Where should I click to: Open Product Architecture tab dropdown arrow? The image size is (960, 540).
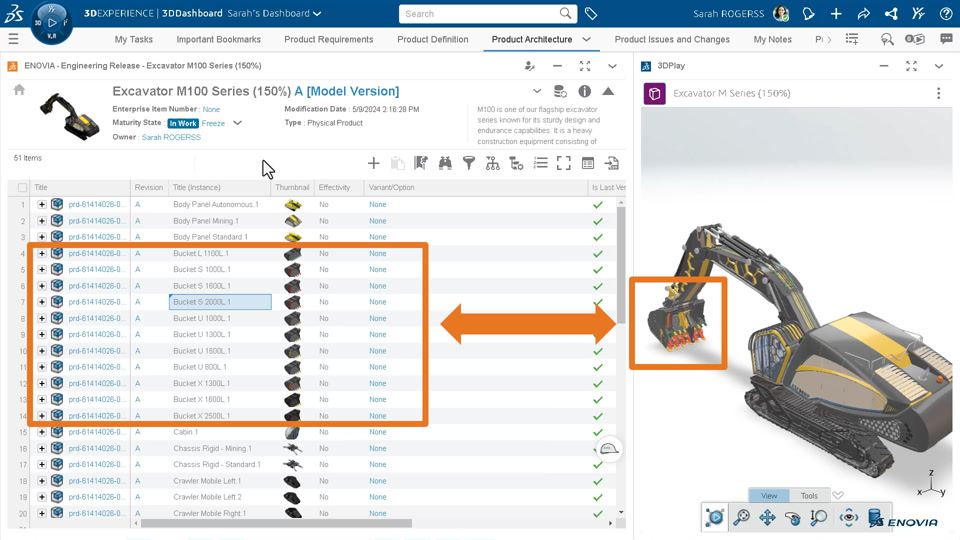click(586, 39)
